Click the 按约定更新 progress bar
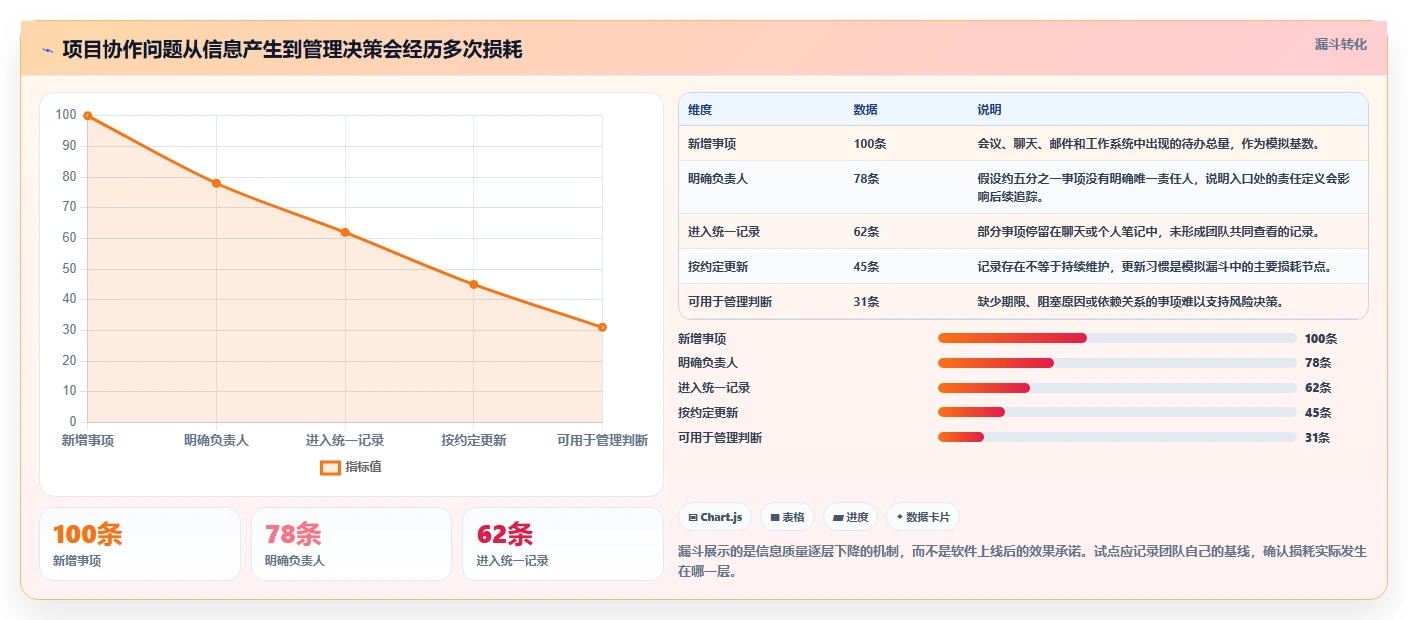The width and height of the screenshot is (1408, 620). coord(1117,412)
